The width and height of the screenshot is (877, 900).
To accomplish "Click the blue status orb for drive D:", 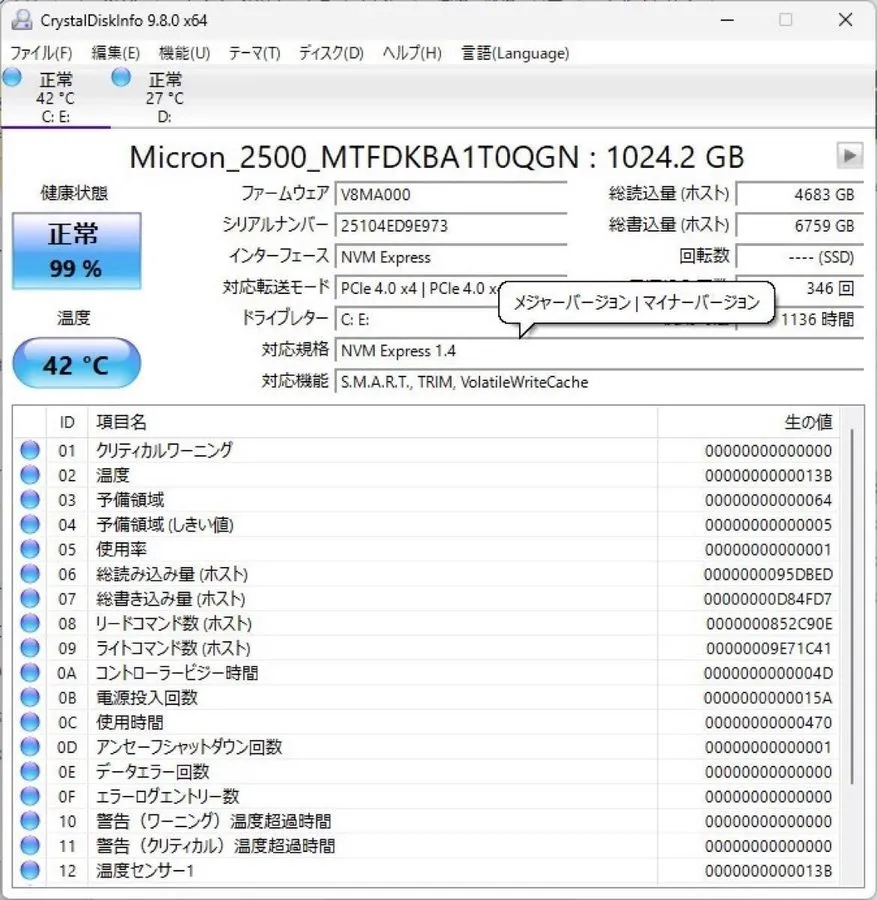I will pyautogui.click(x=121, y=77).
